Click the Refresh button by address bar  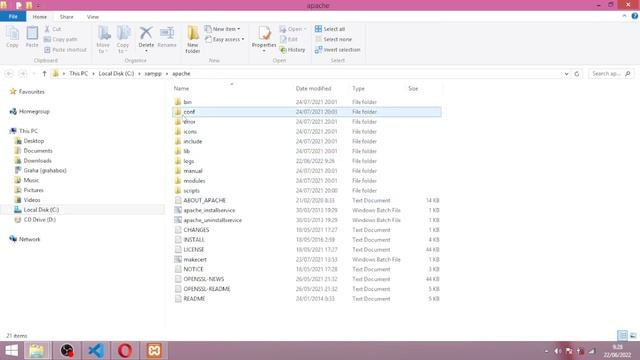pos(577,74)
